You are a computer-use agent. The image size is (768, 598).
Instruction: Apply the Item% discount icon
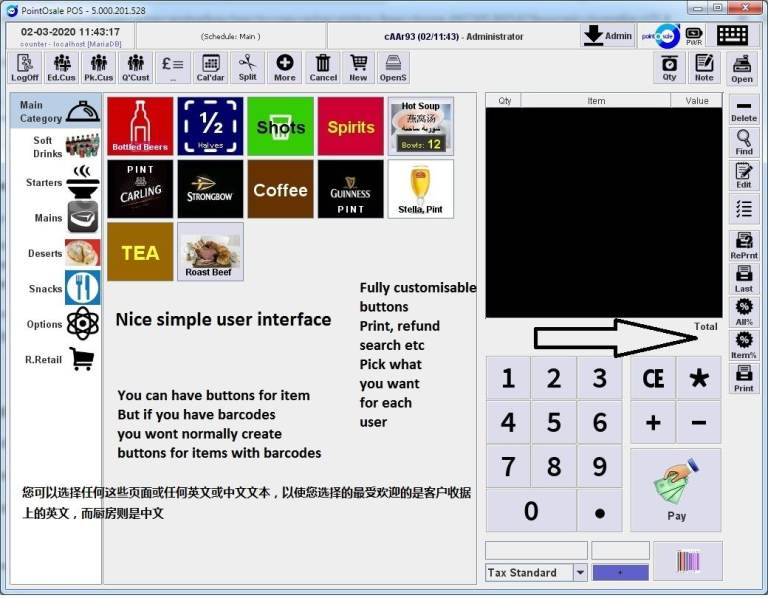coord(743,345)
